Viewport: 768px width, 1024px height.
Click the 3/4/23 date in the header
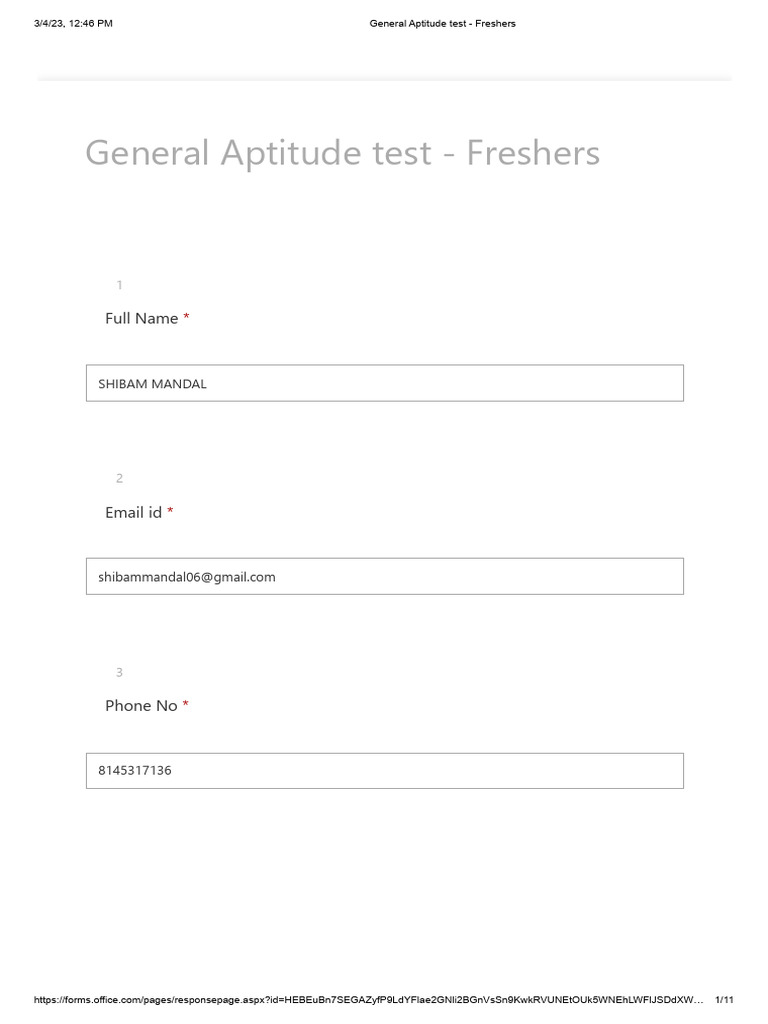50,23
